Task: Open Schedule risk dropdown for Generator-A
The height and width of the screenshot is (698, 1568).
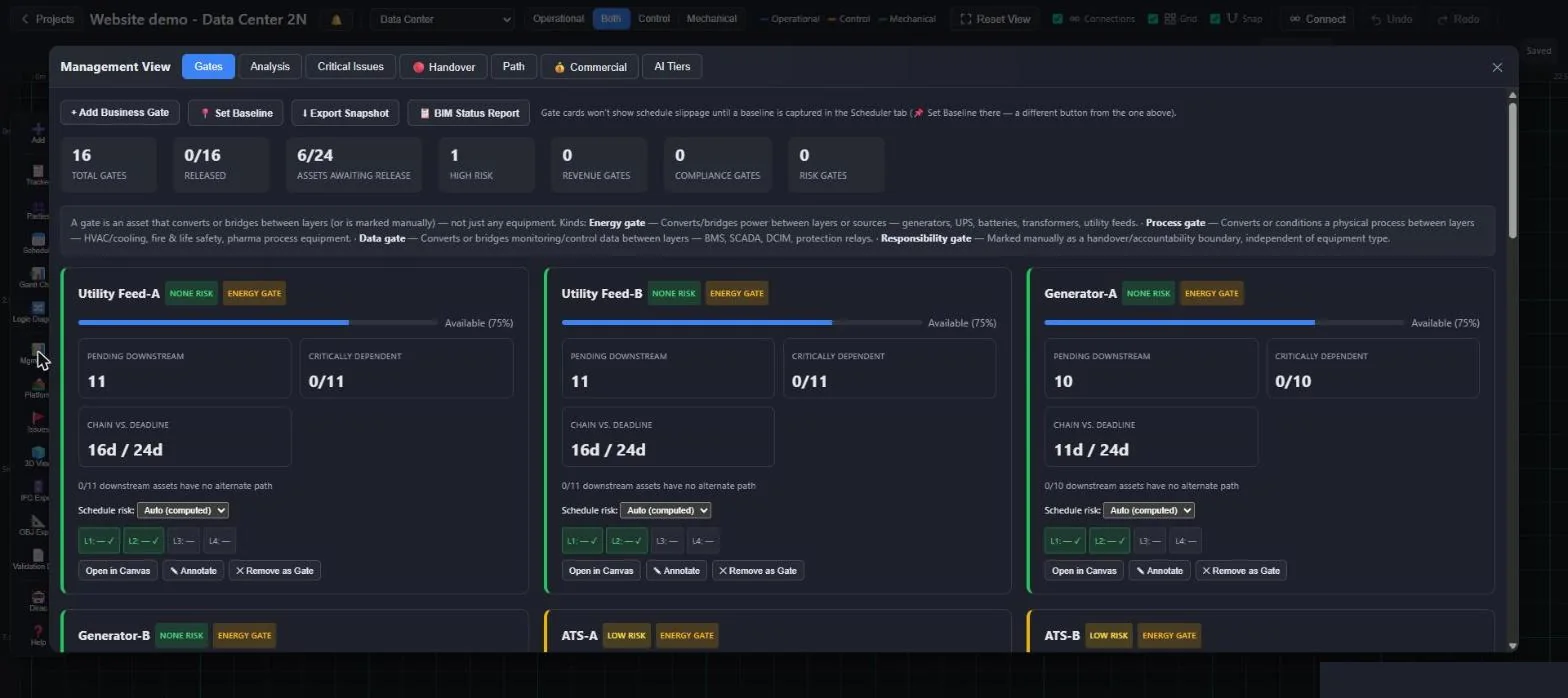Action: pos(1148,510)
